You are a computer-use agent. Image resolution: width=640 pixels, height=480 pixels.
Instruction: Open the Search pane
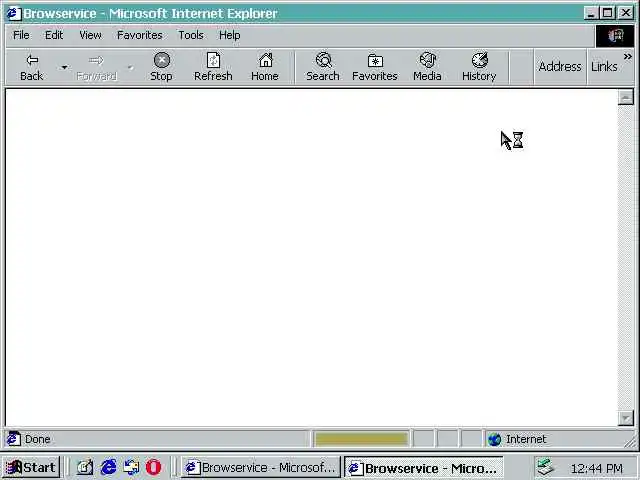click(323, 67)
